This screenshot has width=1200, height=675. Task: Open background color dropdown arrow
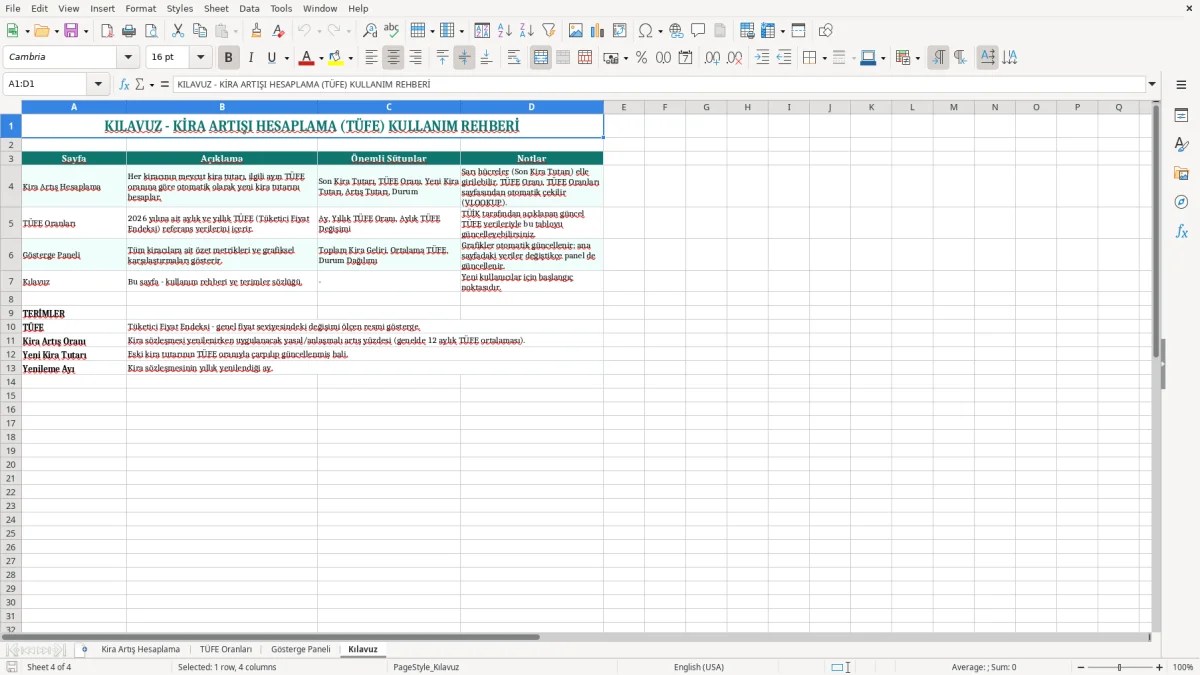(x=350, y=58)
